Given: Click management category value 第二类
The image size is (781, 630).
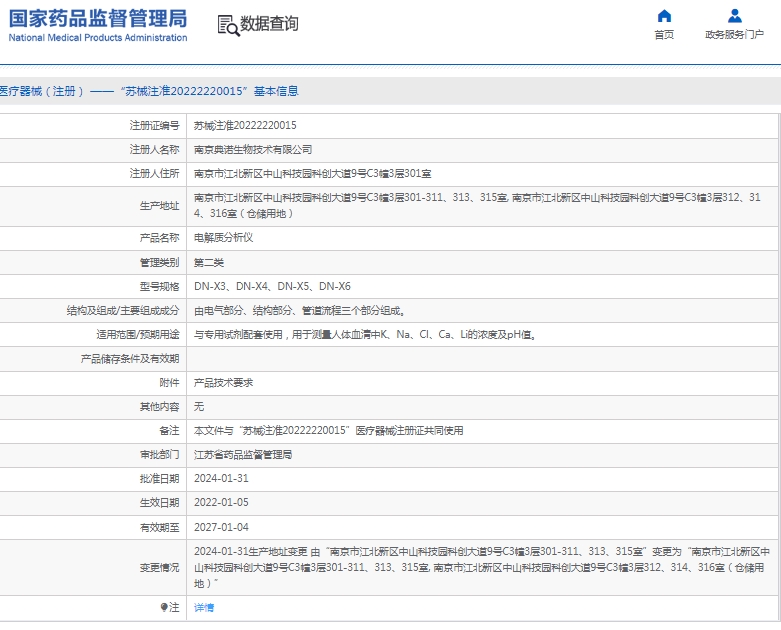Looking at the screenshot, I should [209, 262].
